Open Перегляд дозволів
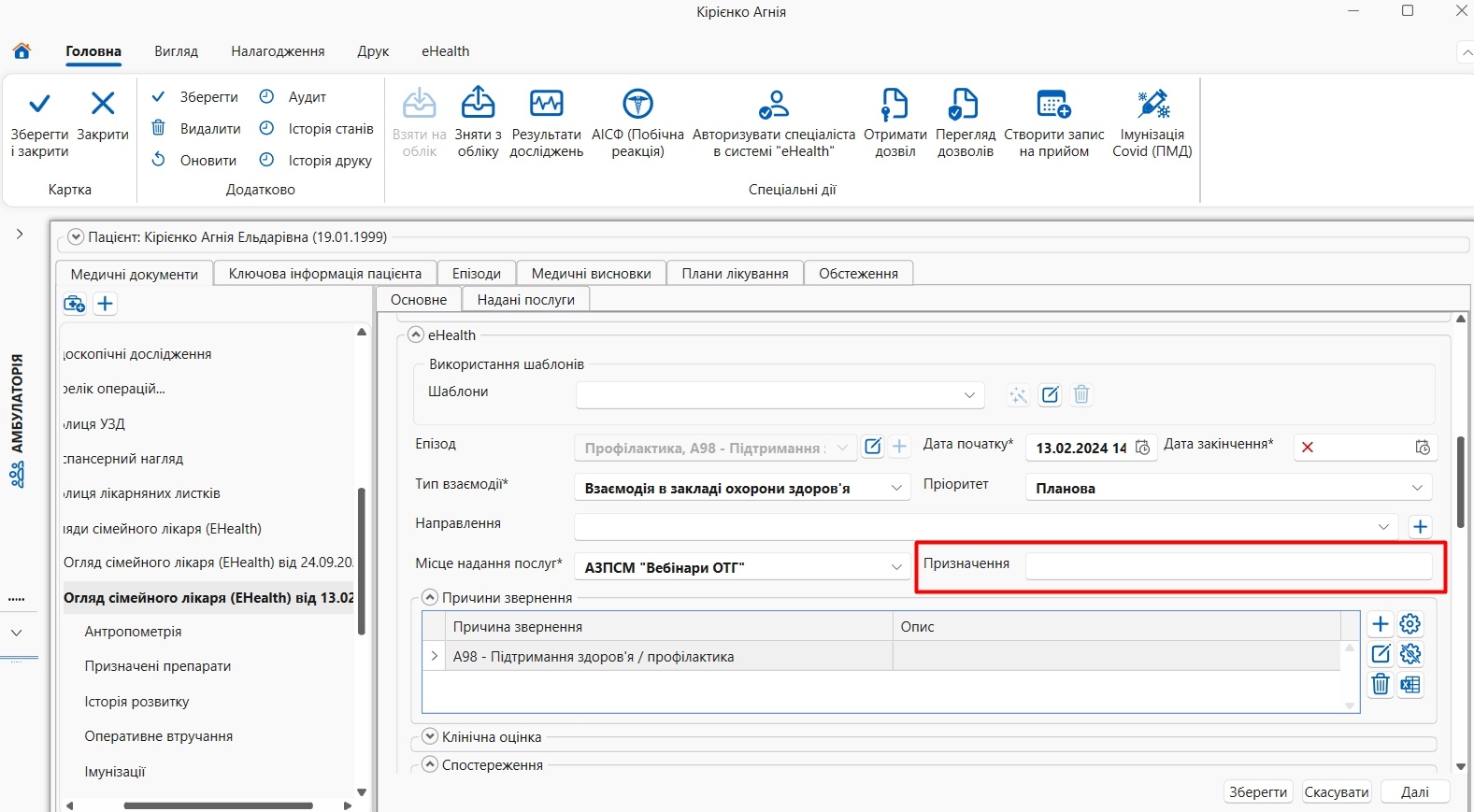The image size is (1474, 812). point(966,121)
